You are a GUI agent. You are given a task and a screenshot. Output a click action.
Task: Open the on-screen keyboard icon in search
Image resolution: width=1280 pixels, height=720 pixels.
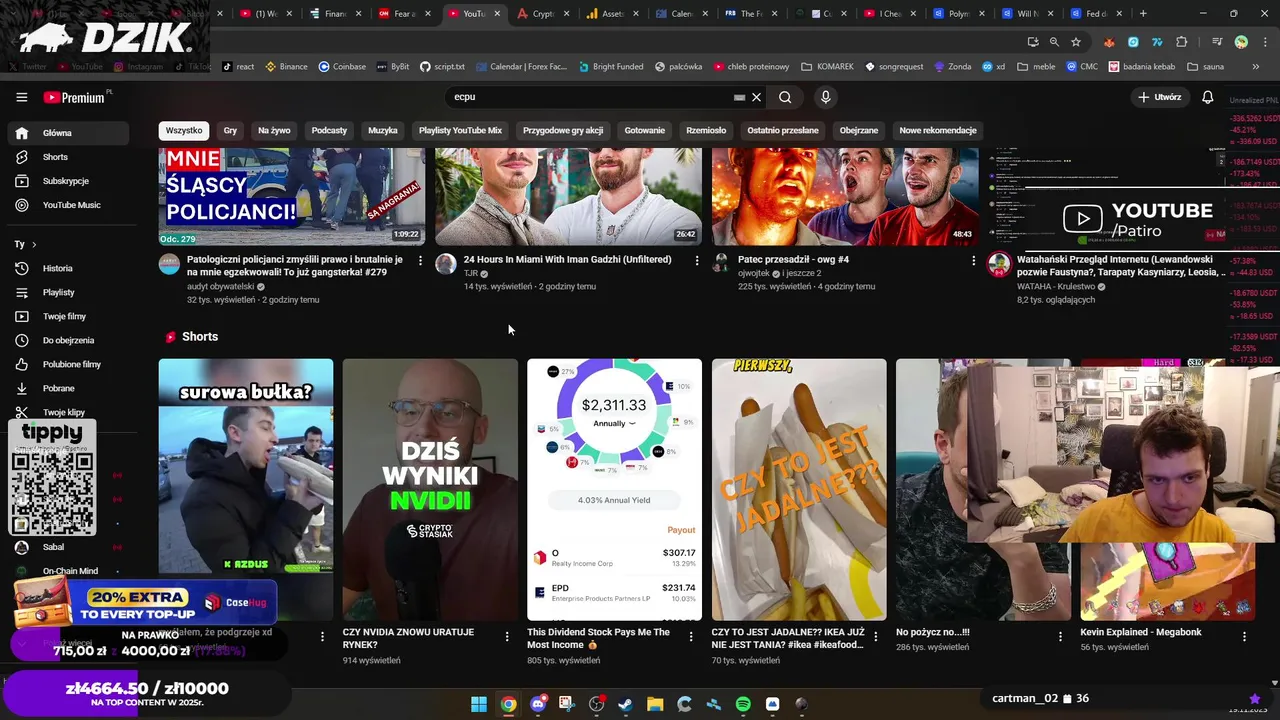click(740, 97)
